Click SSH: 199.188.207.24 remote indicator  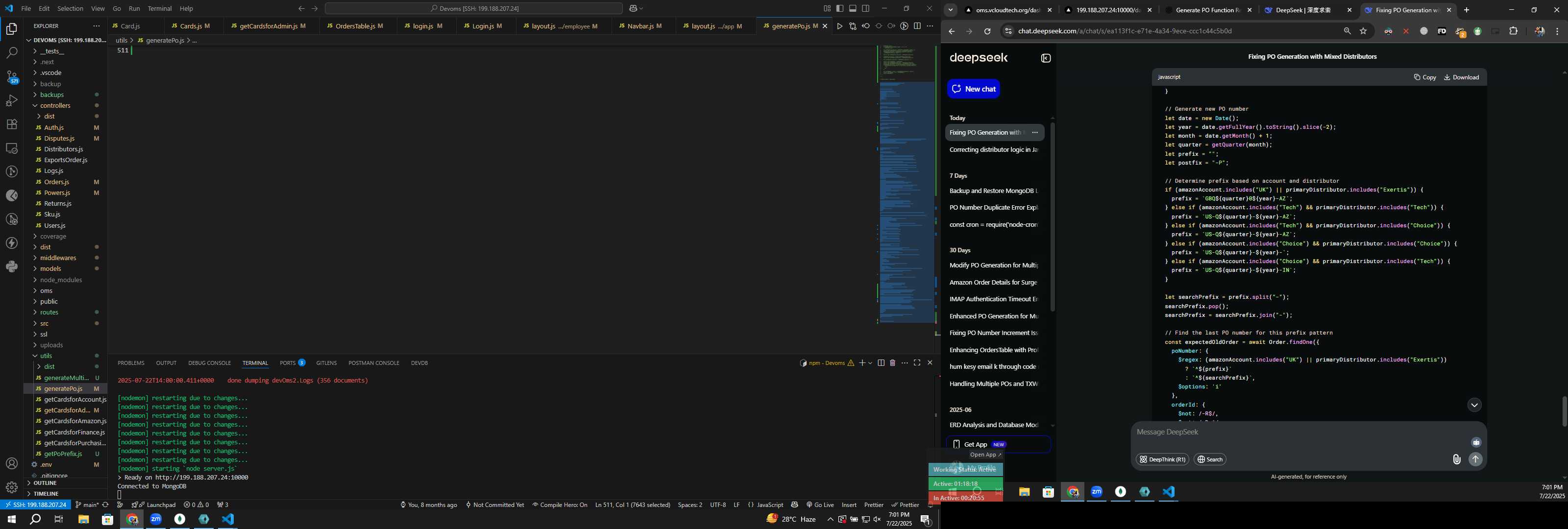35,505
